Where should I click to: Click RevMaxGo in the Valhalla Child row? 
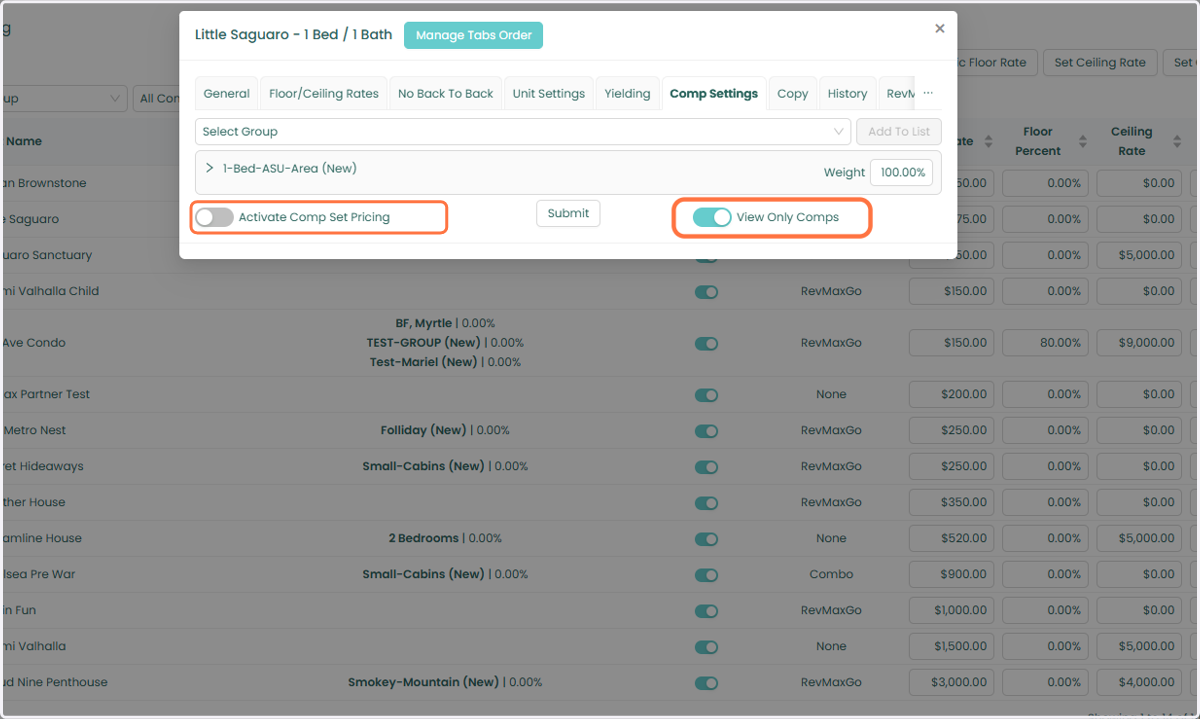831,292
